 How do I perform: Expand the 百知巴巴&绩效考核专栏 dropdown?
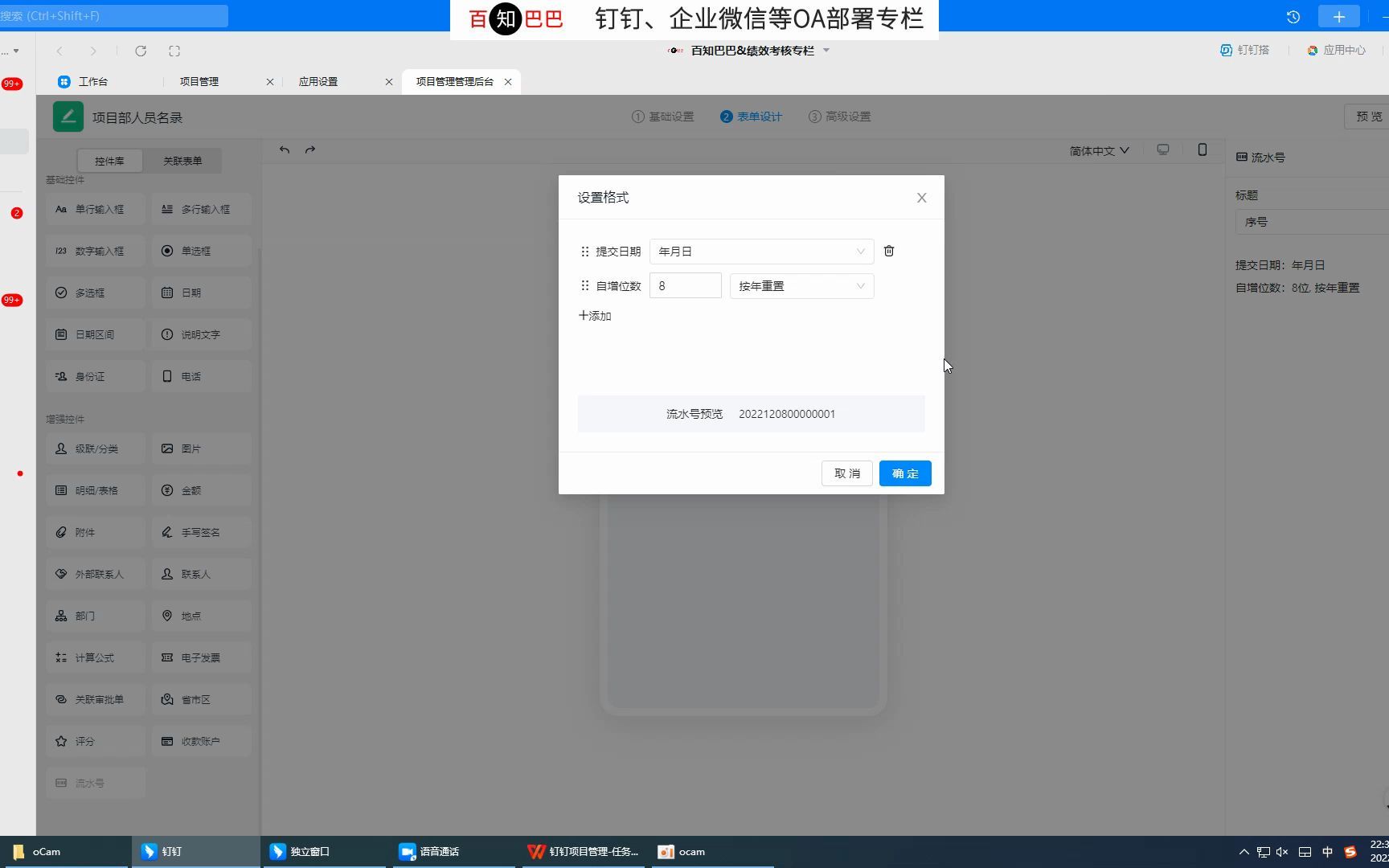tap(826, 51)
